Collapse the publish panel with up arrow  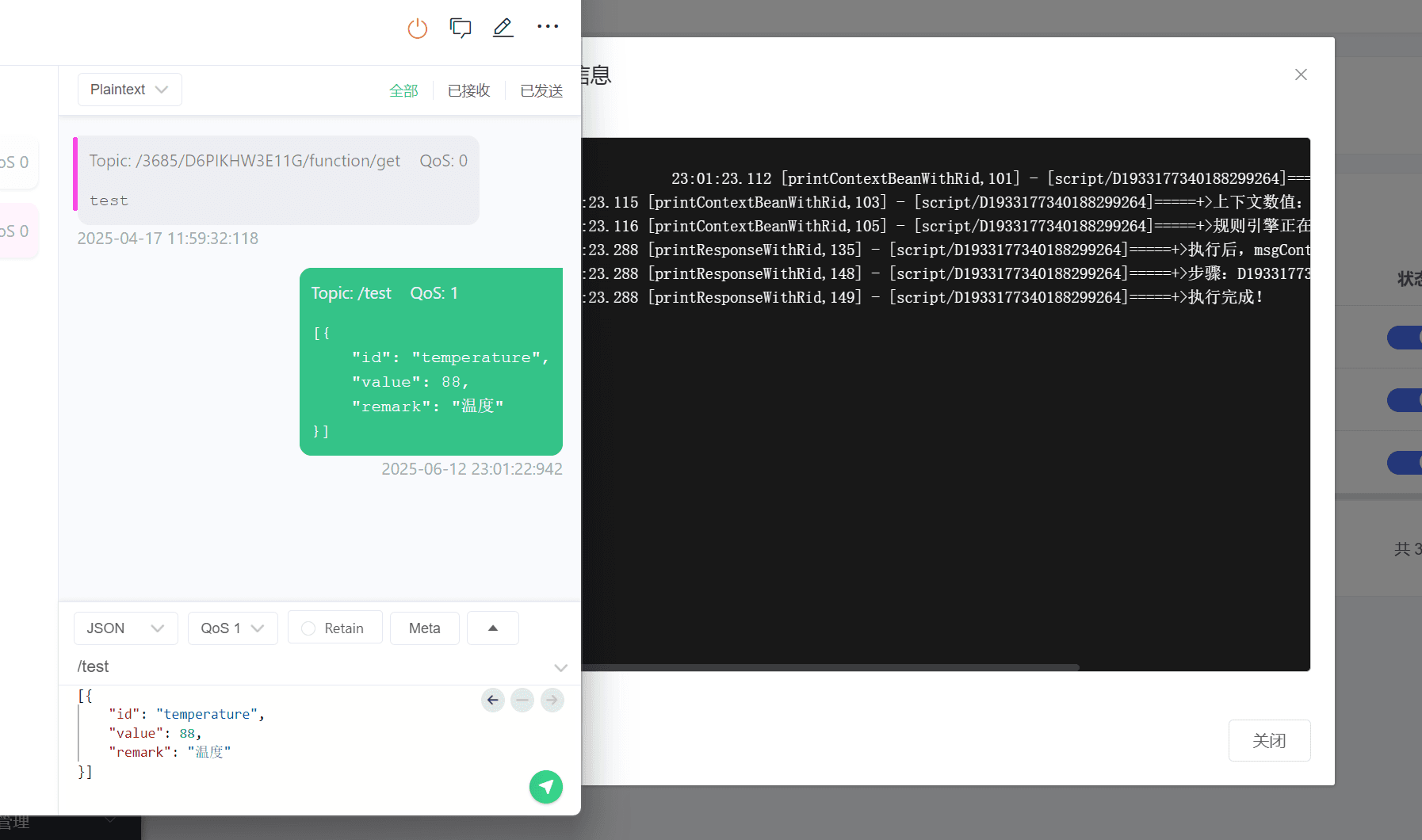tap(493, 628)
